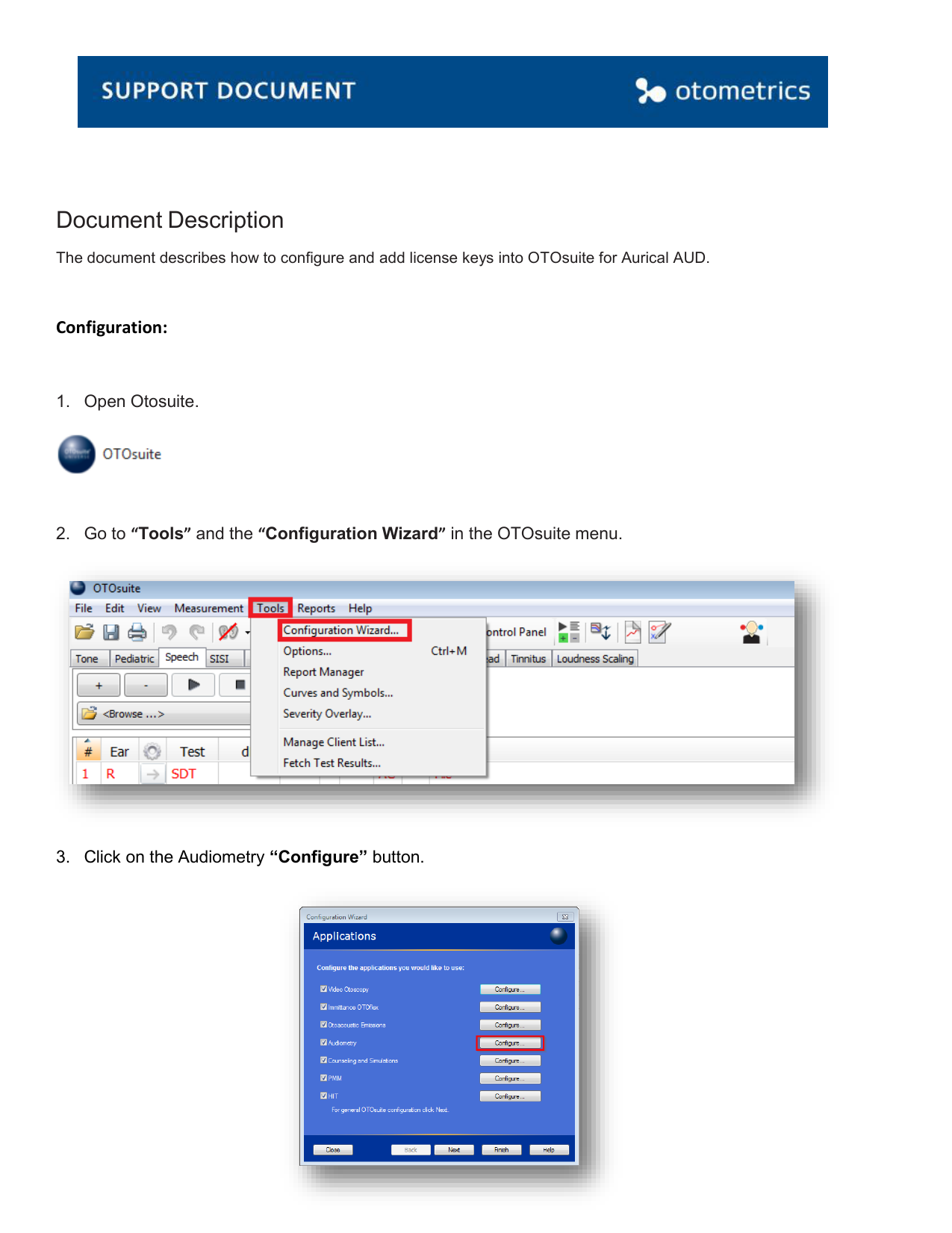
Task: Click the play-list icon beside Control Panel
Action: pos(569,632)
